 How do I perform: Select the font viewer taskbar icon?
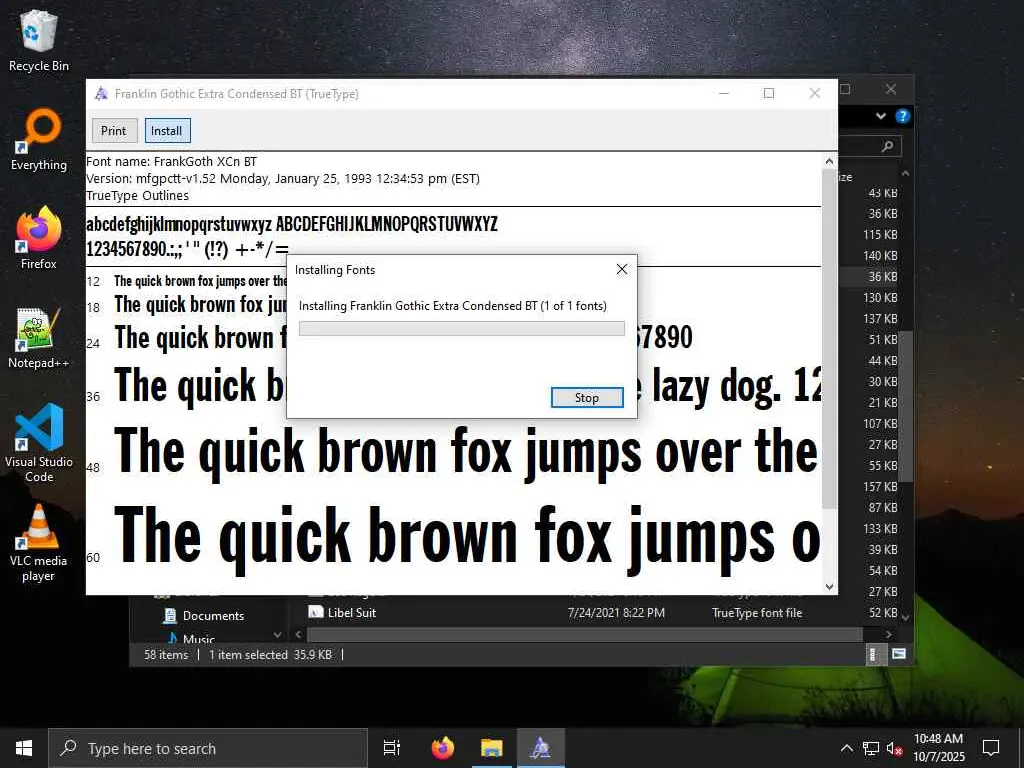[541, 748]
